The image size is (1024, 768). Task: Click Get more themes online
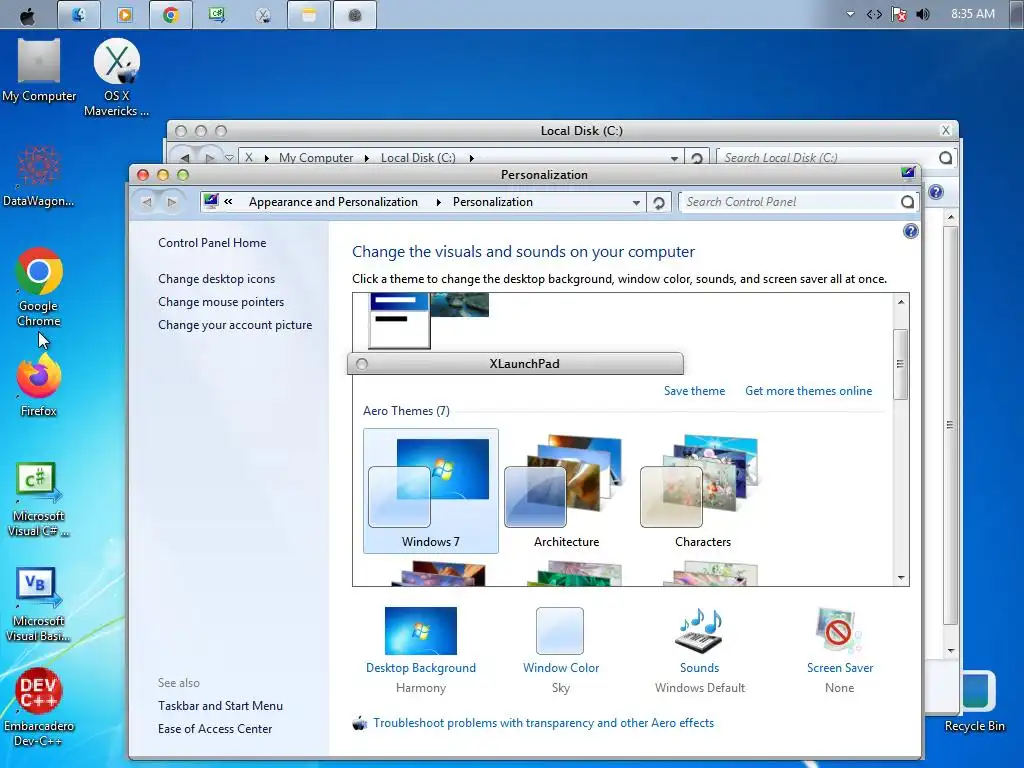click(808, 391)
